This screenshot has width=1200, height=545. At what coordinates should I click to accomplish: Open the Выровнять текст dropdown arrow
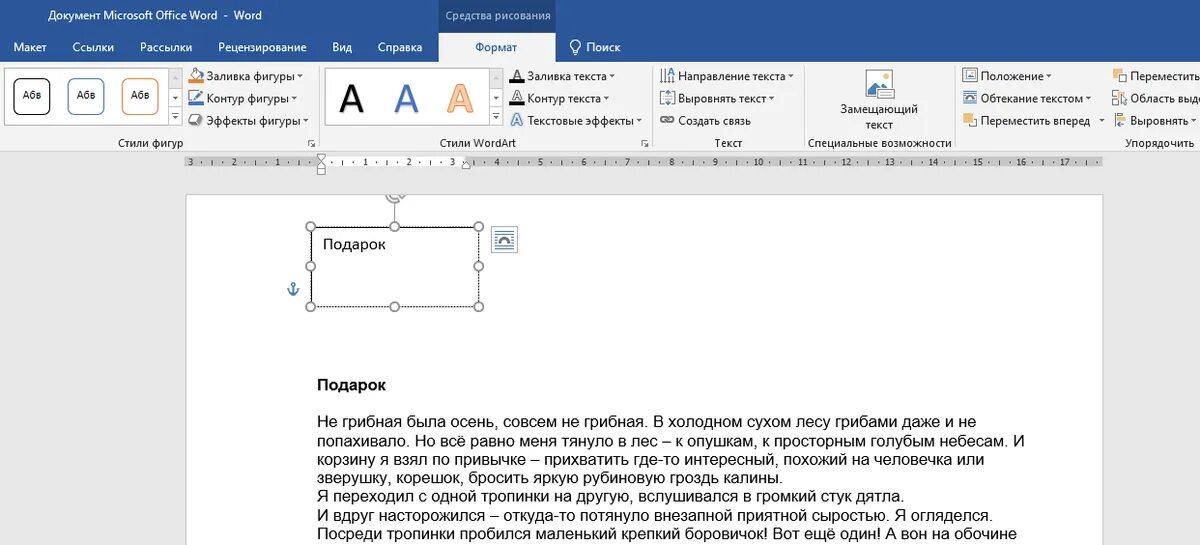tap(771, 98)
